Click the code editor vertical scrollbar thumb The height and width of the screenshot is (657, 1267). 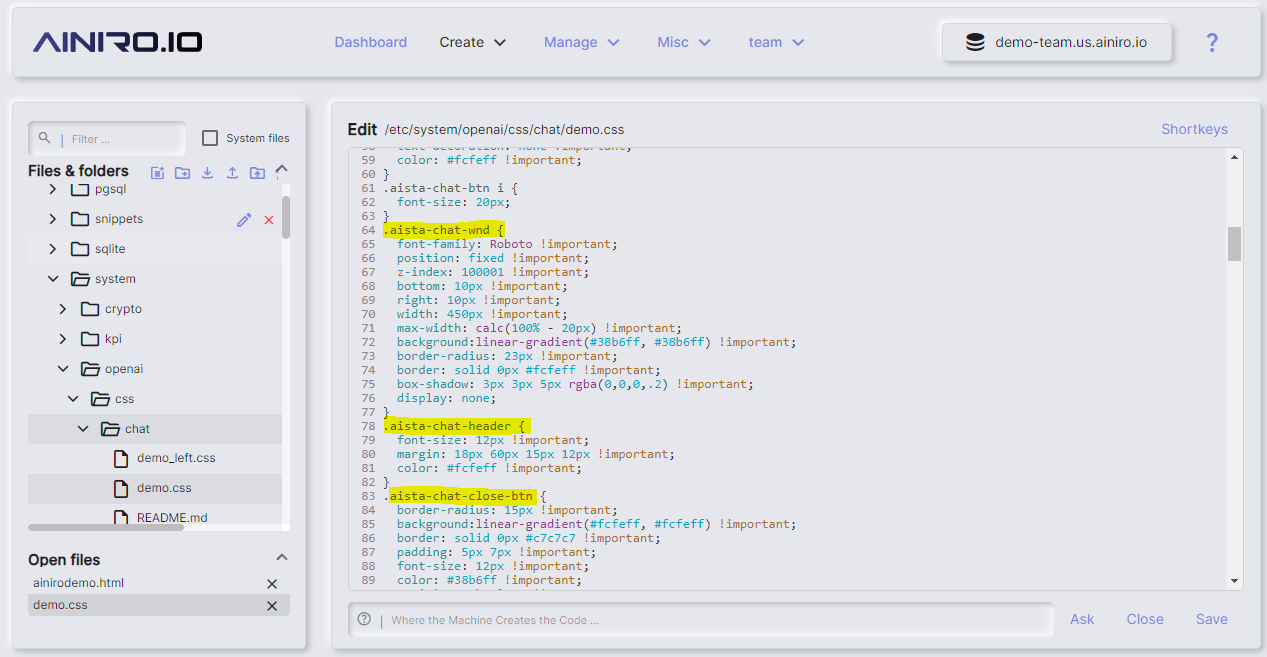click(x=1235, y=244)
